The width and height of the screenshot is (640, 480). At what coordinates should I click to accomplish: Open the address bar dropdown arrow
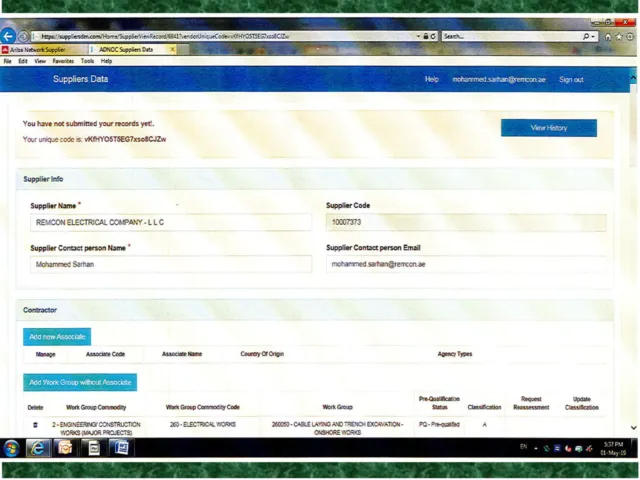pos(418,36)
